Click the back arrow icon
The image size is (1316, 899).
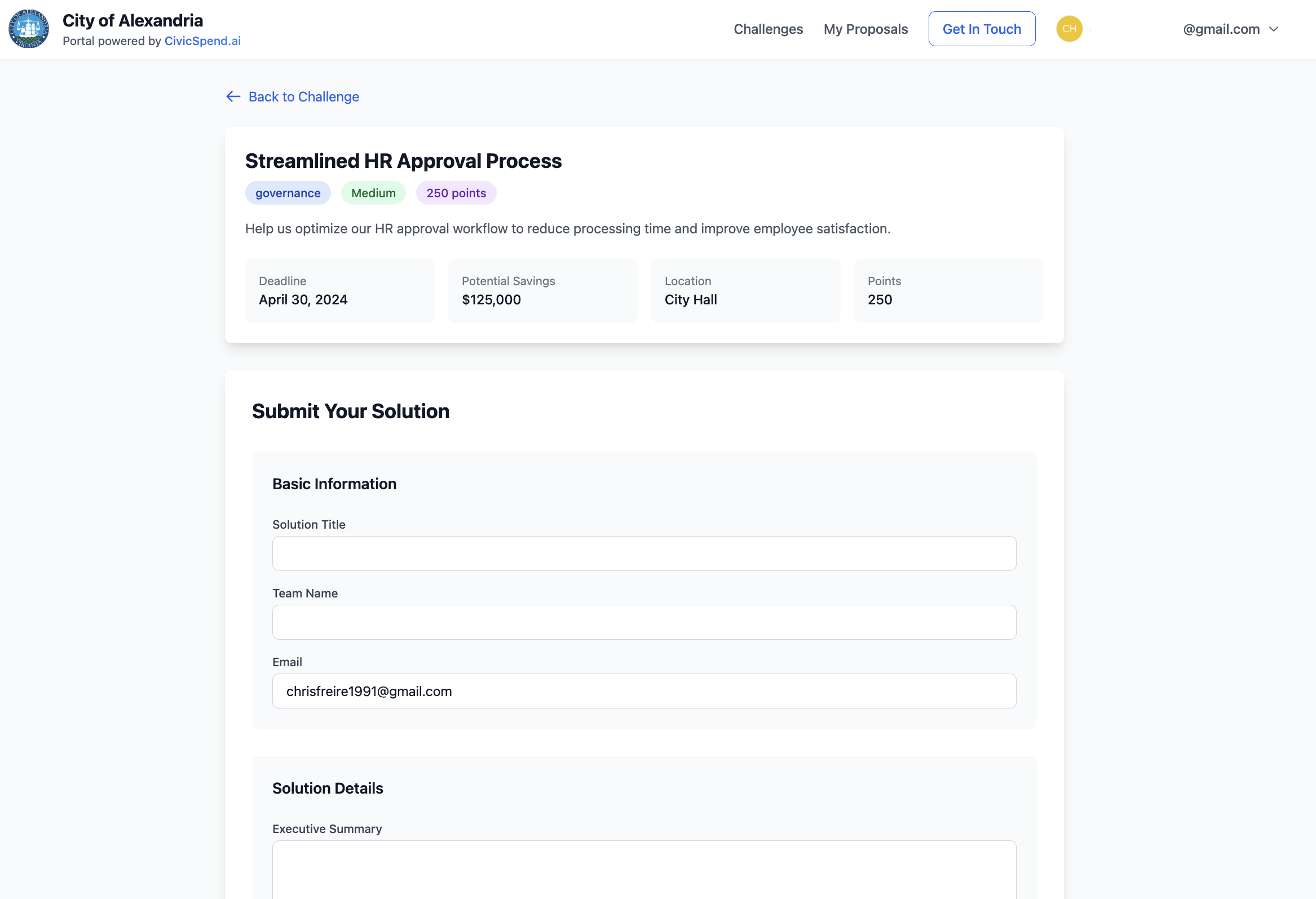coord(233,97)
